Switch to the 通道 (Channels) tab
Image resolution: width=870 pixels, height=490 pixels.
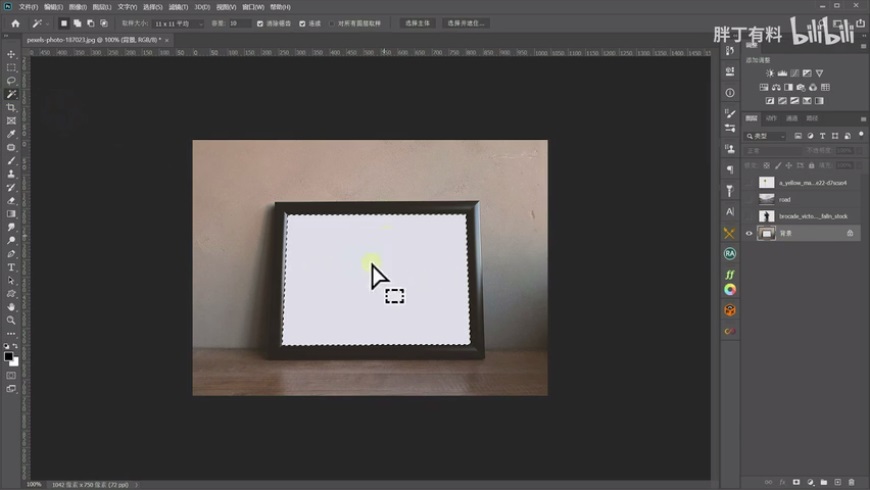(x=791, y=118)
